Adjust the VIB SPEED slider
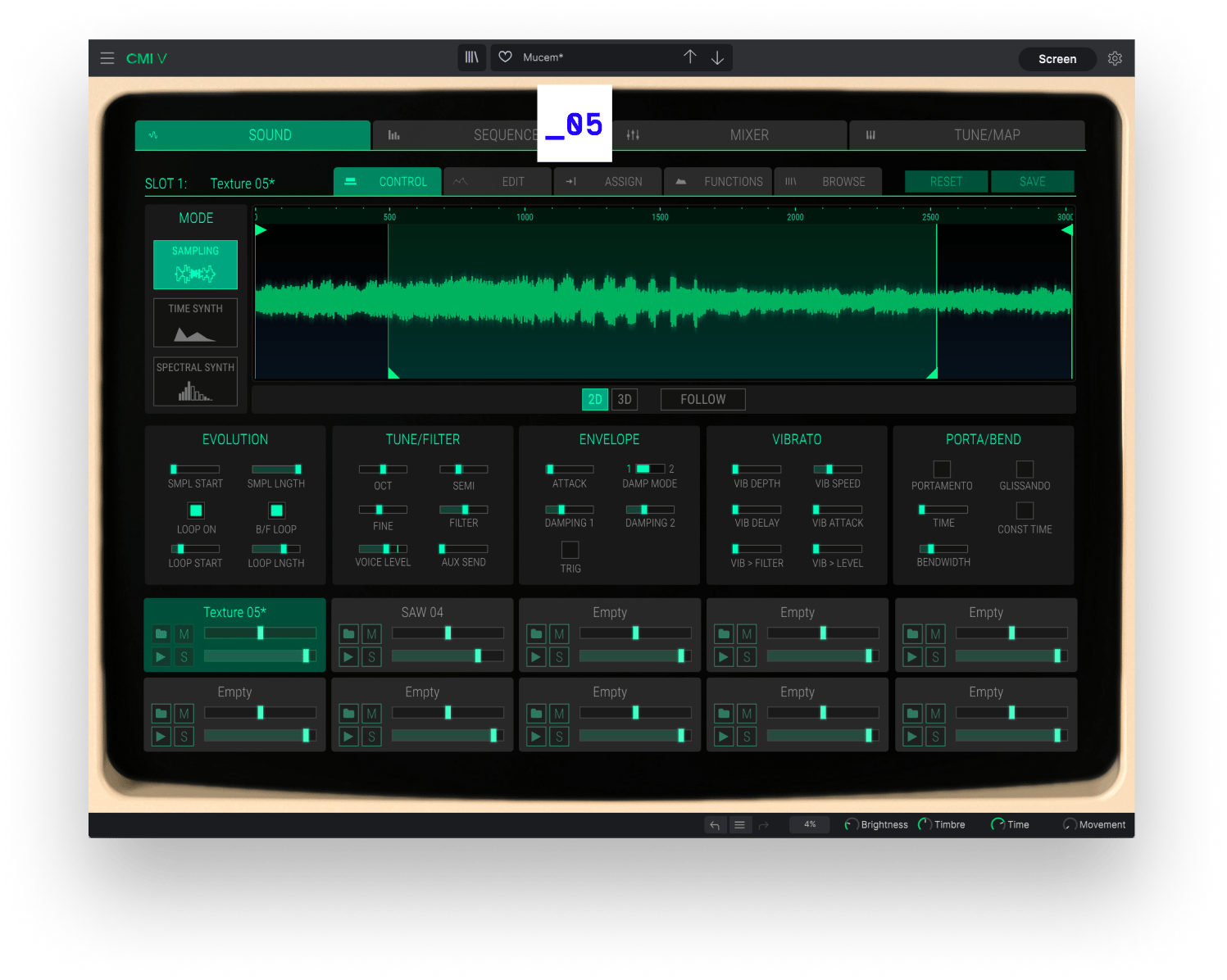Viewport: 1227px width, 980px height. (x=838, y=470)
